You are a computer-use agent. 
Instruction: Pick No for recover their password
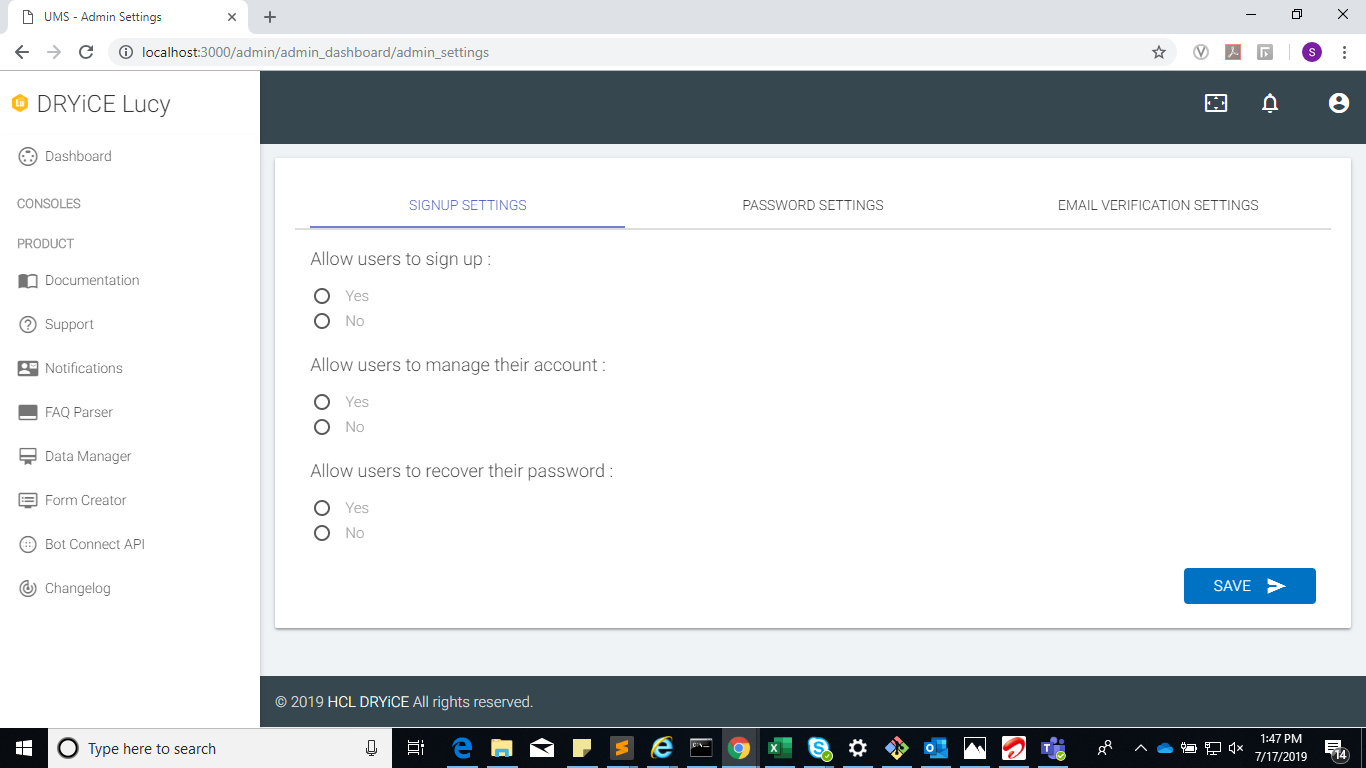point(322,533)
